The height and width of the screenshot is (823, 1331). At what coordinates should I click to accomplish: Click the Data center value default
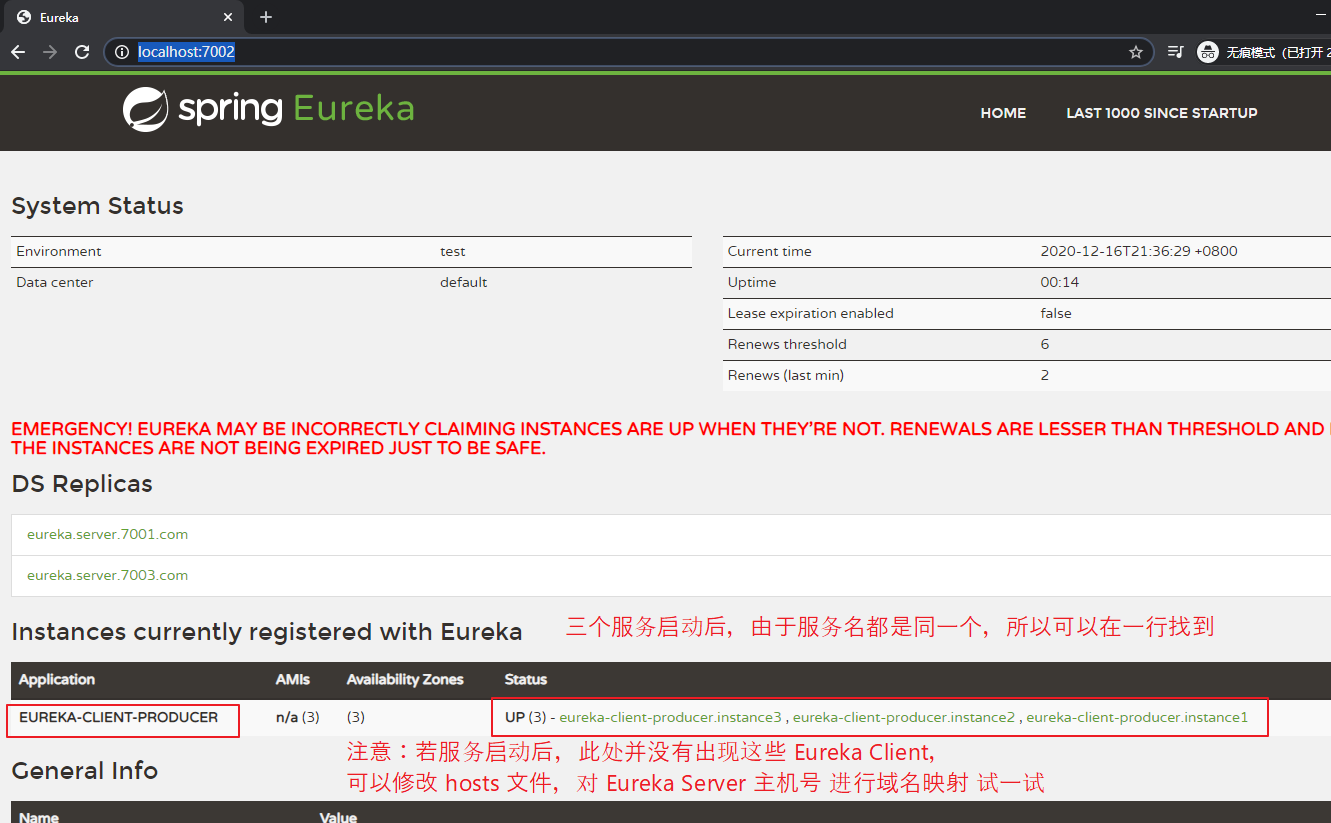[x=464, y=282]
